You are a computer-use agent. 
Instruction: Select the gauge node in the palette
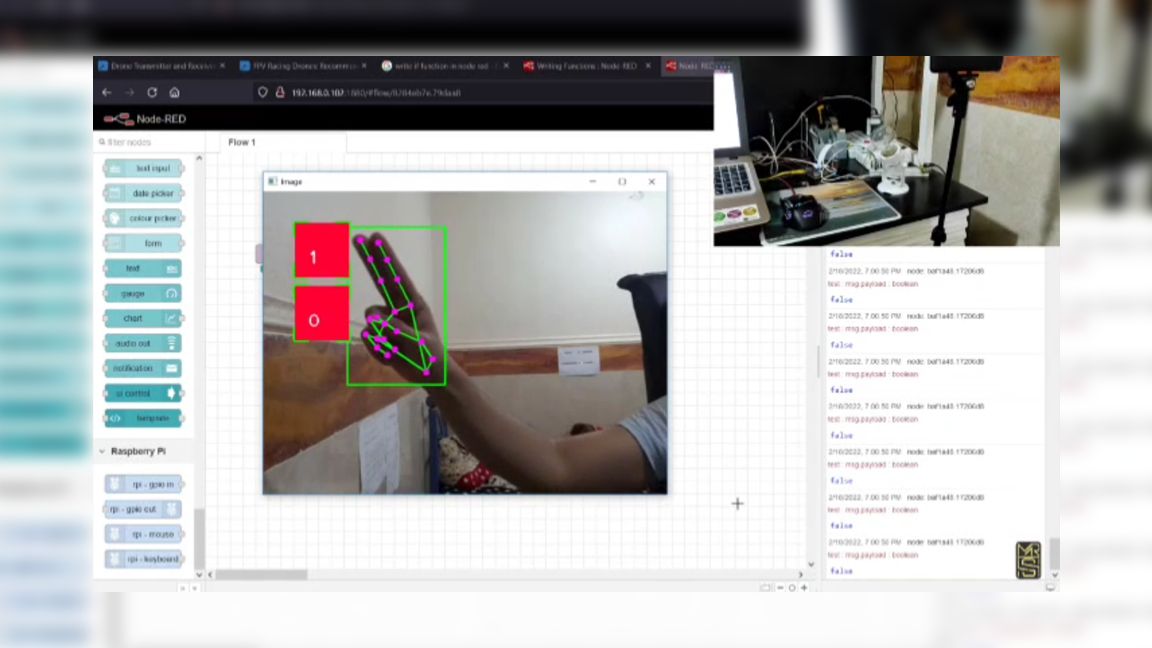coord(142,293)
